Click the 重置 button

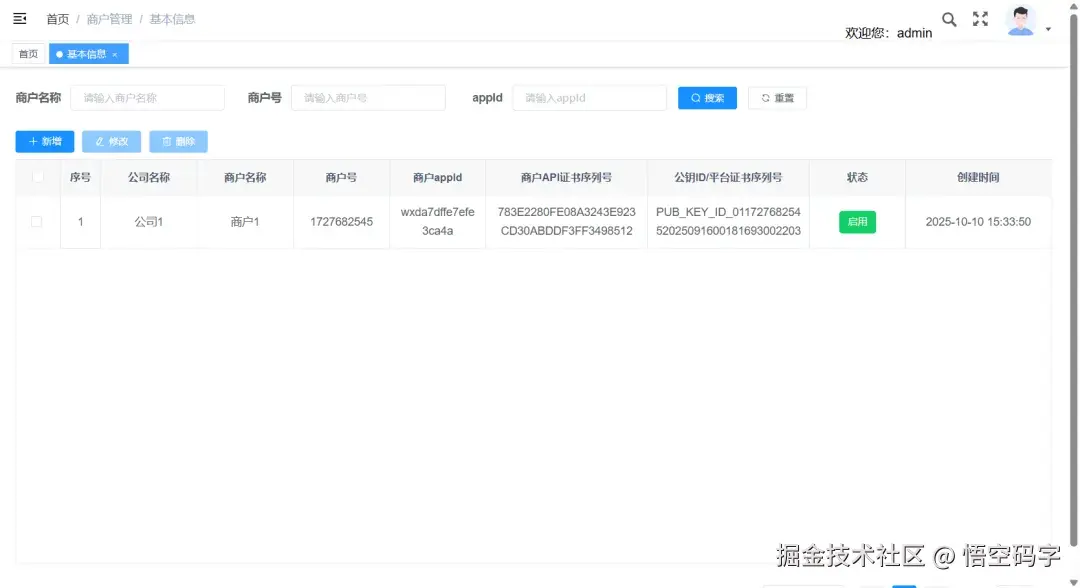tap(777, 98)
